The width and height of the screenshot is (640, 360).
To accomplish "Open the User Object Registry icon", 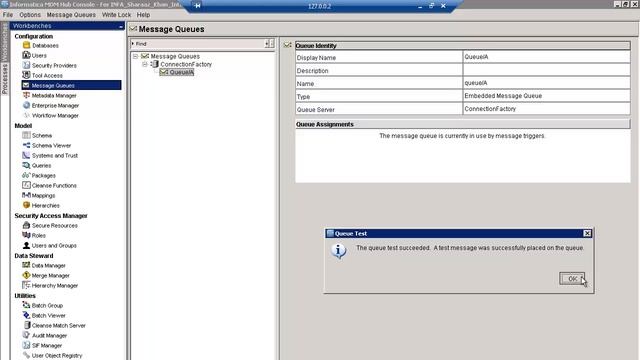I will 27,355.
